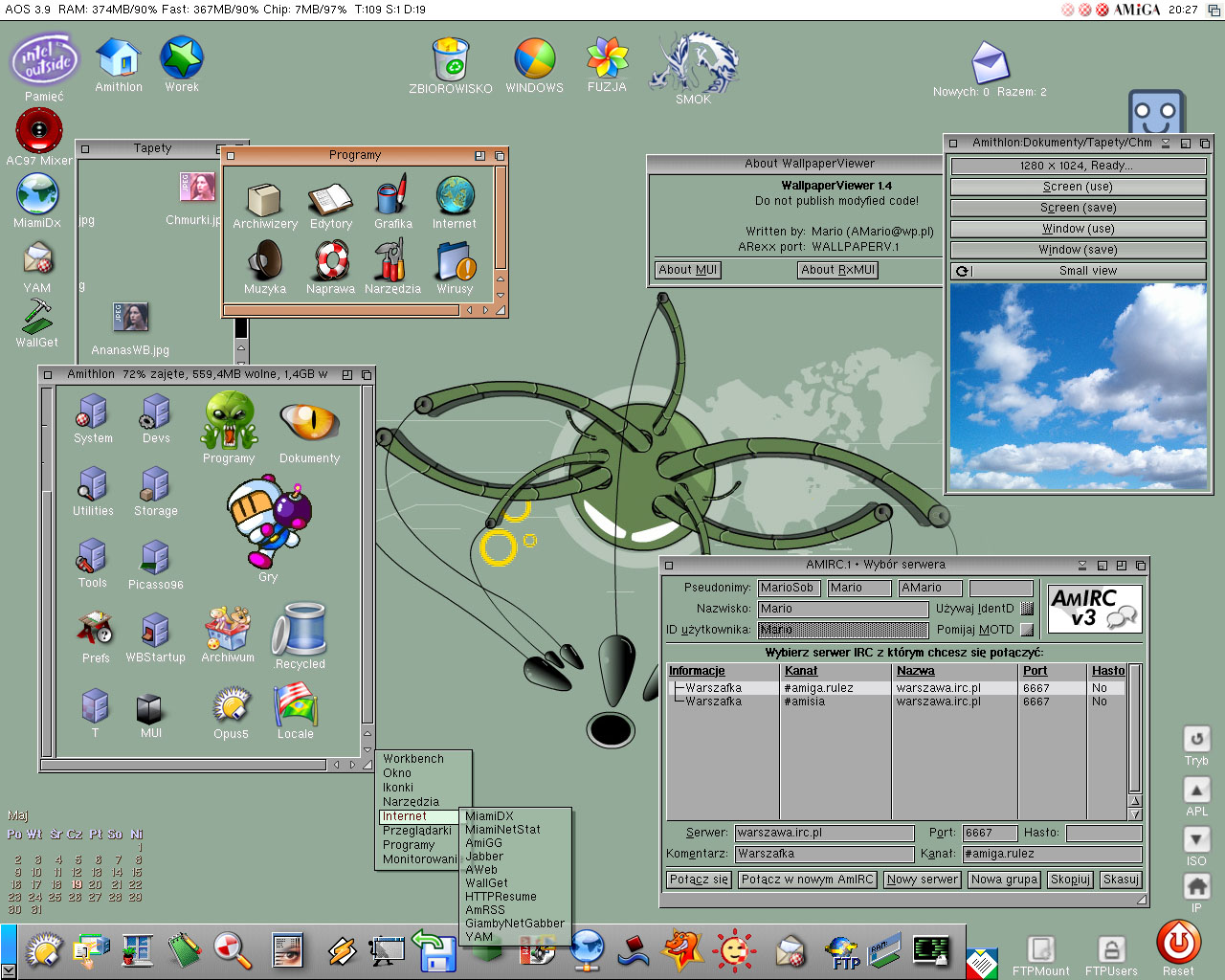Select #amisia server row
Viewport: 1225px width, 980px height.
pyautogui.click(x=897, y=702)
